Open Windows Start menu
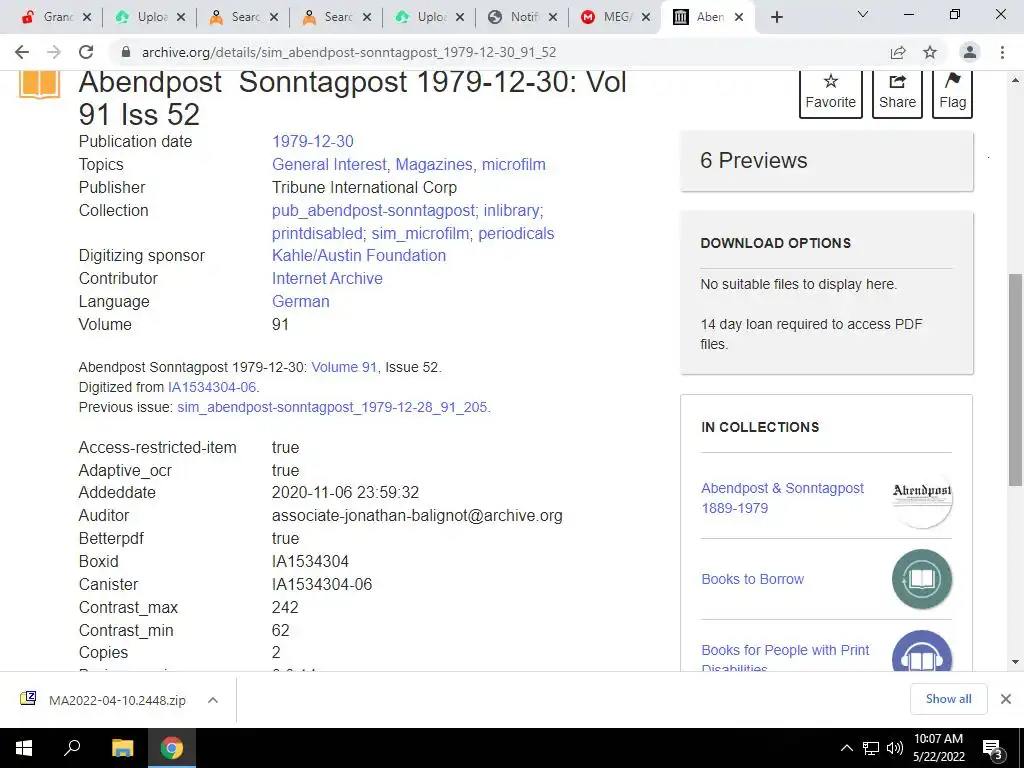 click(24, 748)
